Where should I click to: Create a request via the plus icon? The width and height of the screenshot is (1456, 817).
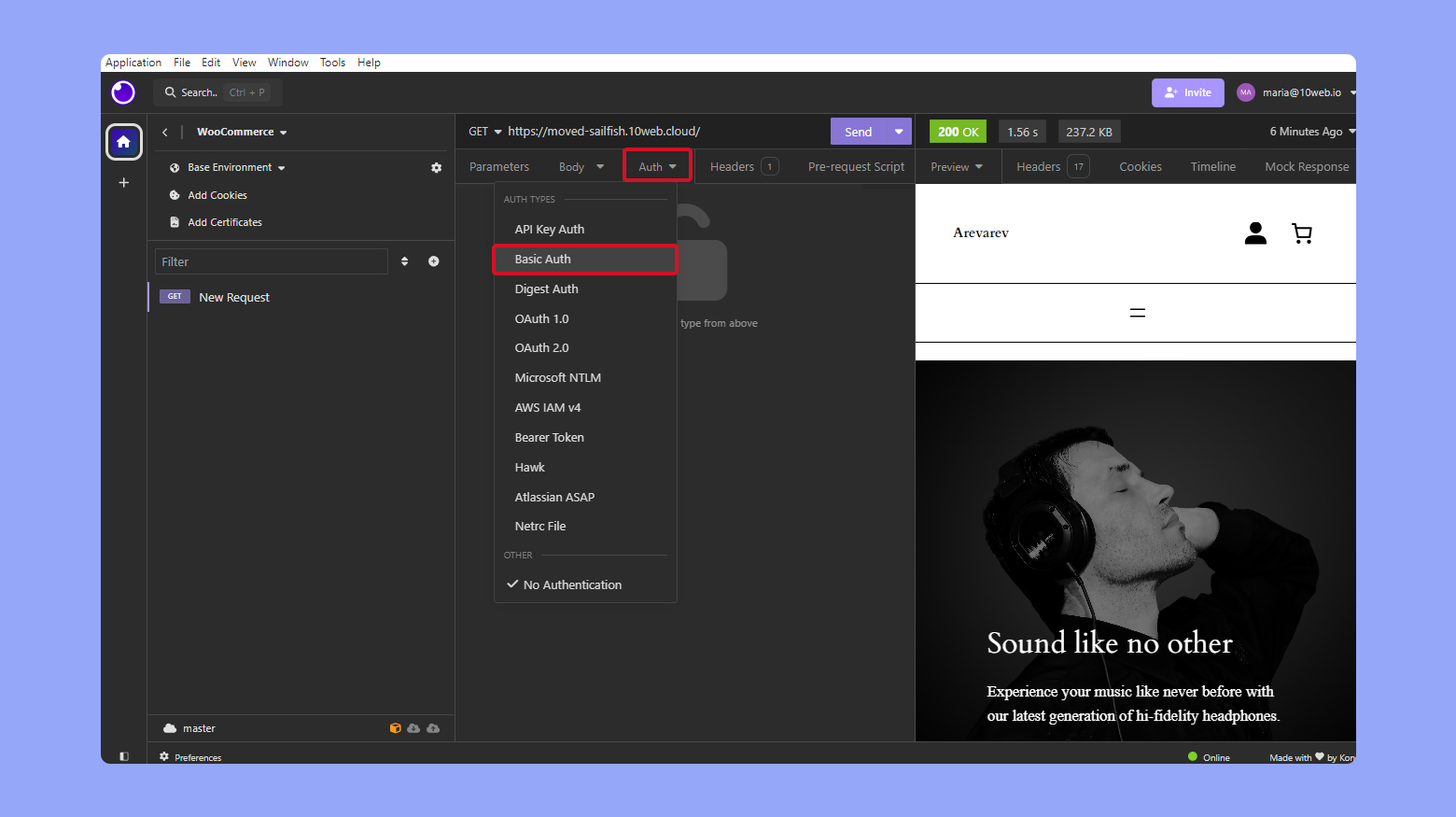[x=433, y=261]
